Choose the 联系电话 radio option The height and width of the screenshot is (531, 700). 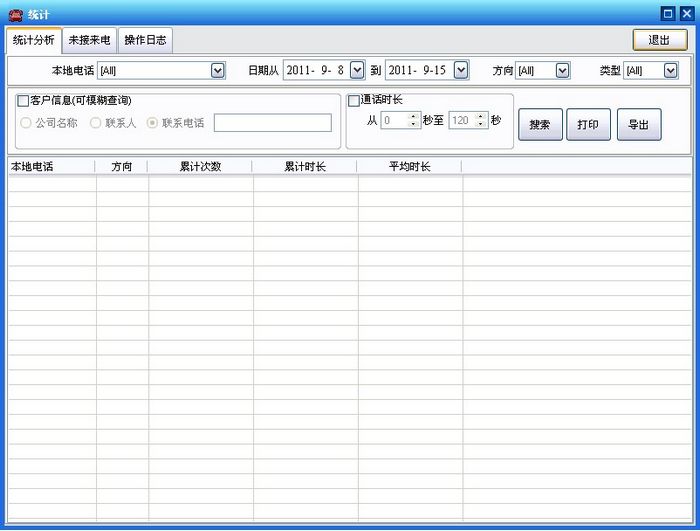click(152, 123)
